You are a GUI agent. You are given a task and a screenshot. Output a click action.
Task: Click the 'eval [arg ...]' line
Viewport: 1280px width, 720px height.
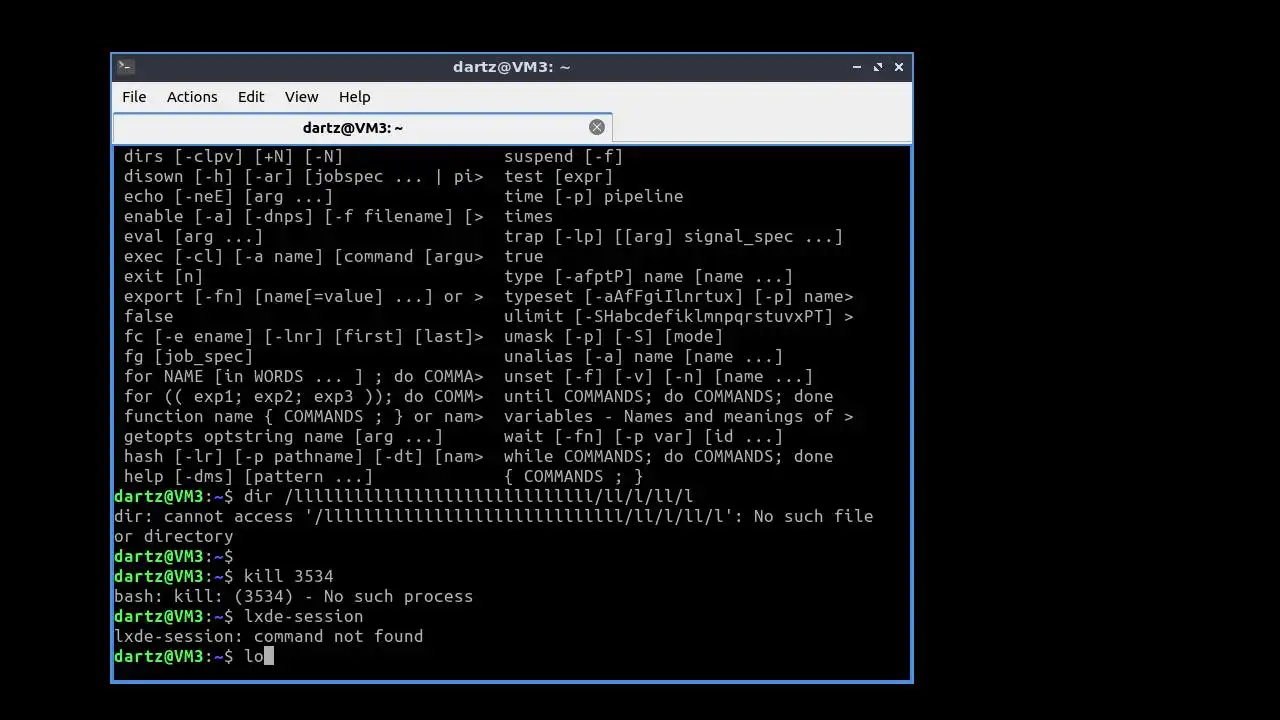point(194,236)
